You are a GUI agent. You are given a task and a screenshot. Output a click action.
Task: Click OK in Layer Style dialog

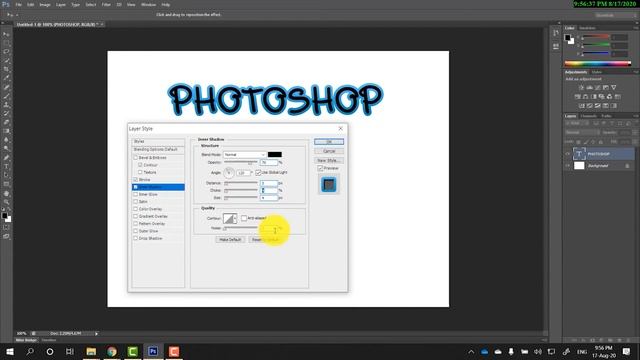pyautogui.click(x=329, y=142)
